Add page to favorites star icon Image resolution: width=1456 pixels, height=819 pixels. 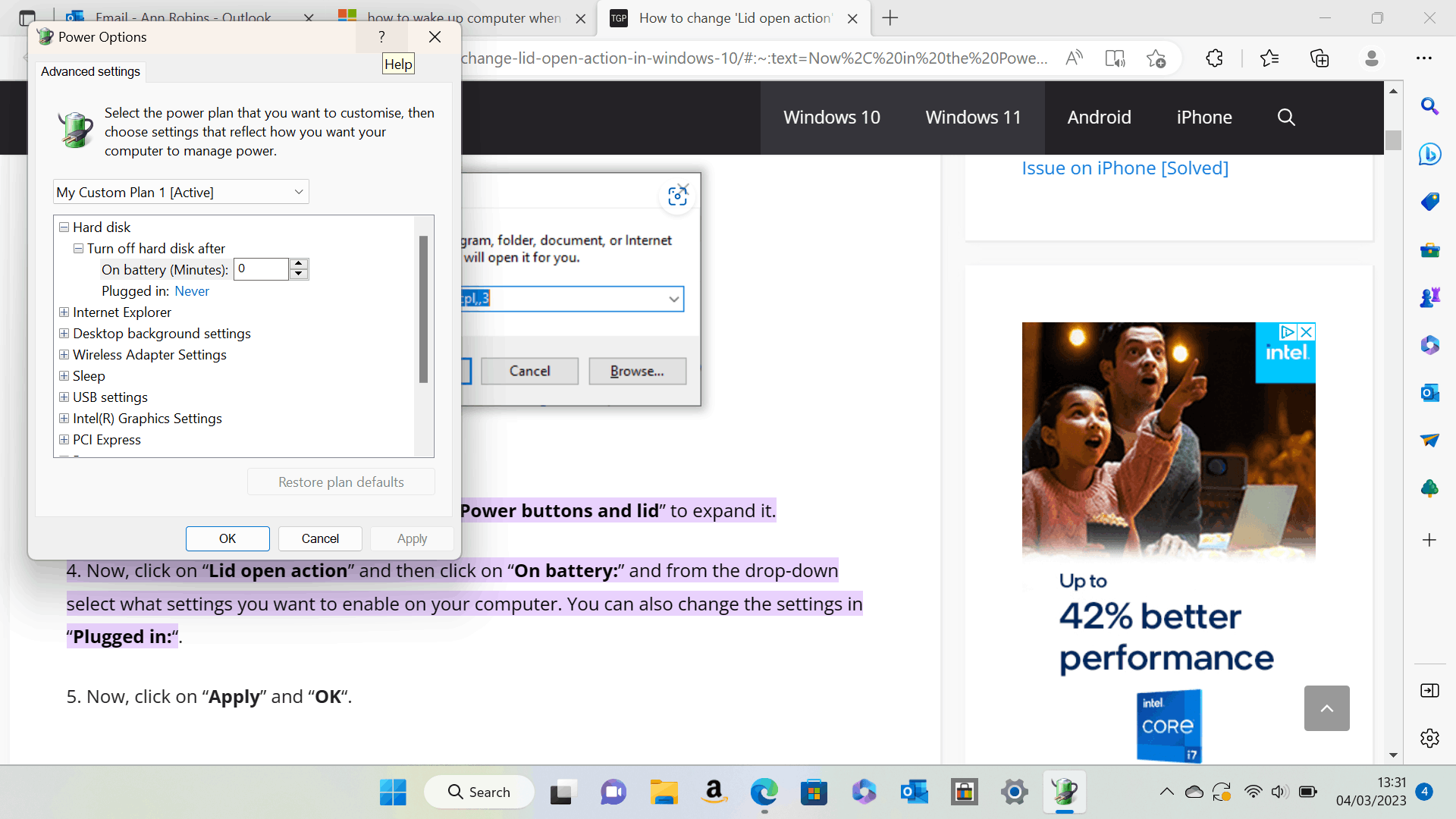[x=1156, y=58]
